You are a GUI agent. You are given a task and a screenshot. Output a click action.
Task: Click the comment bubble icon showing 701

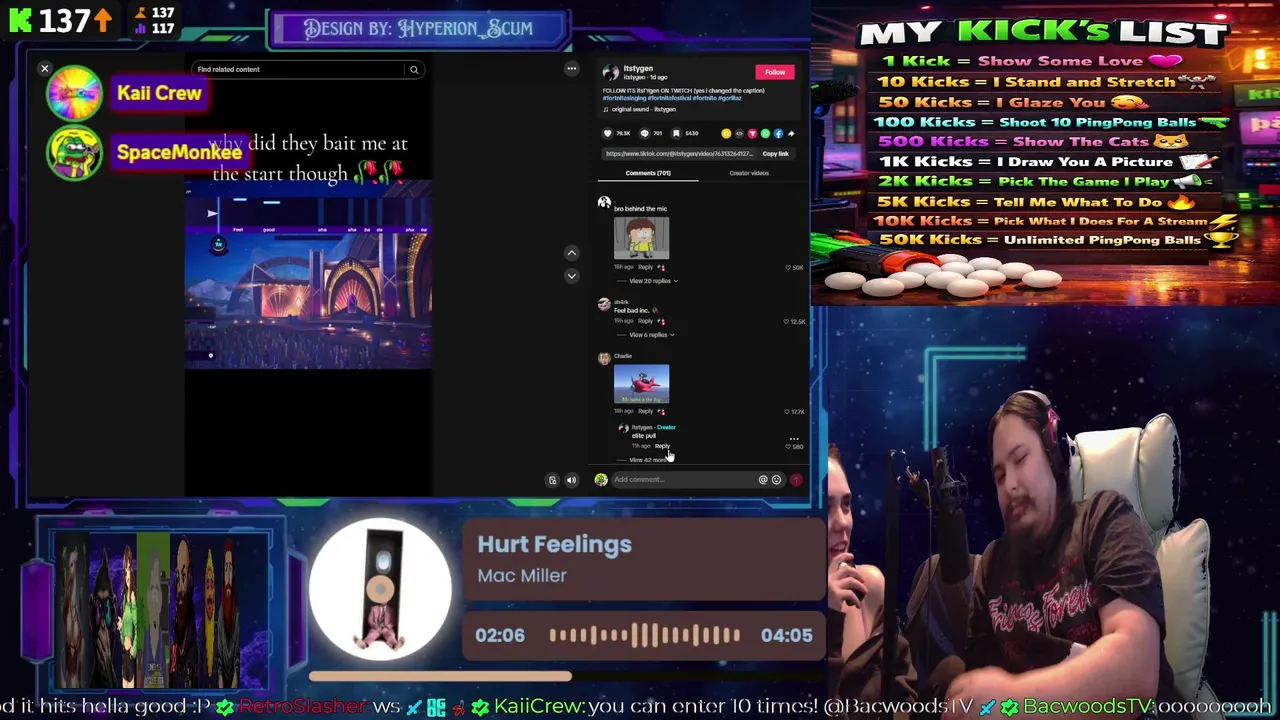click(x=644, y=133)
